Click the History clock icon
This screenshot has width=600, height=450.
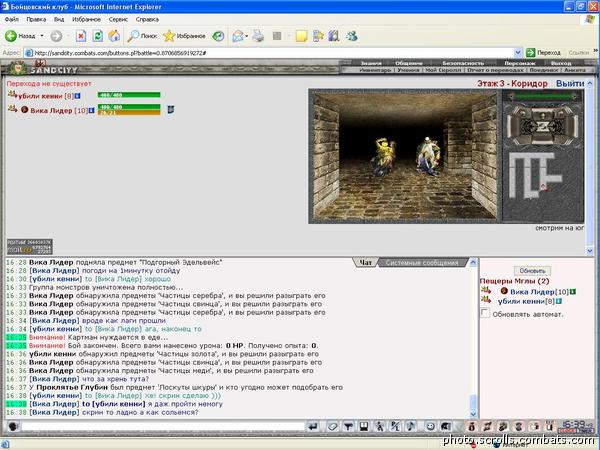point(218,36)
